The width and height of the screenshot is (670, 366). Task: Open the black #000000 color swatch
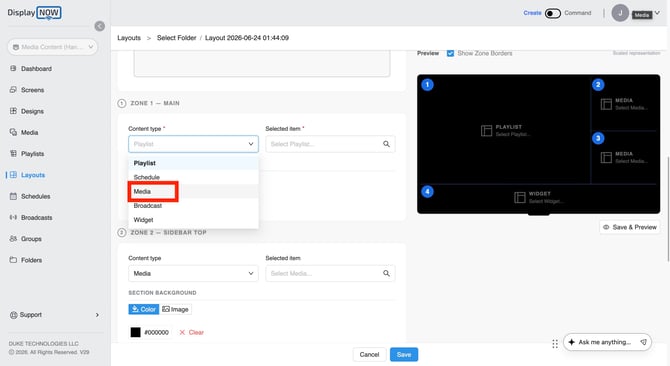coord(135,332)
